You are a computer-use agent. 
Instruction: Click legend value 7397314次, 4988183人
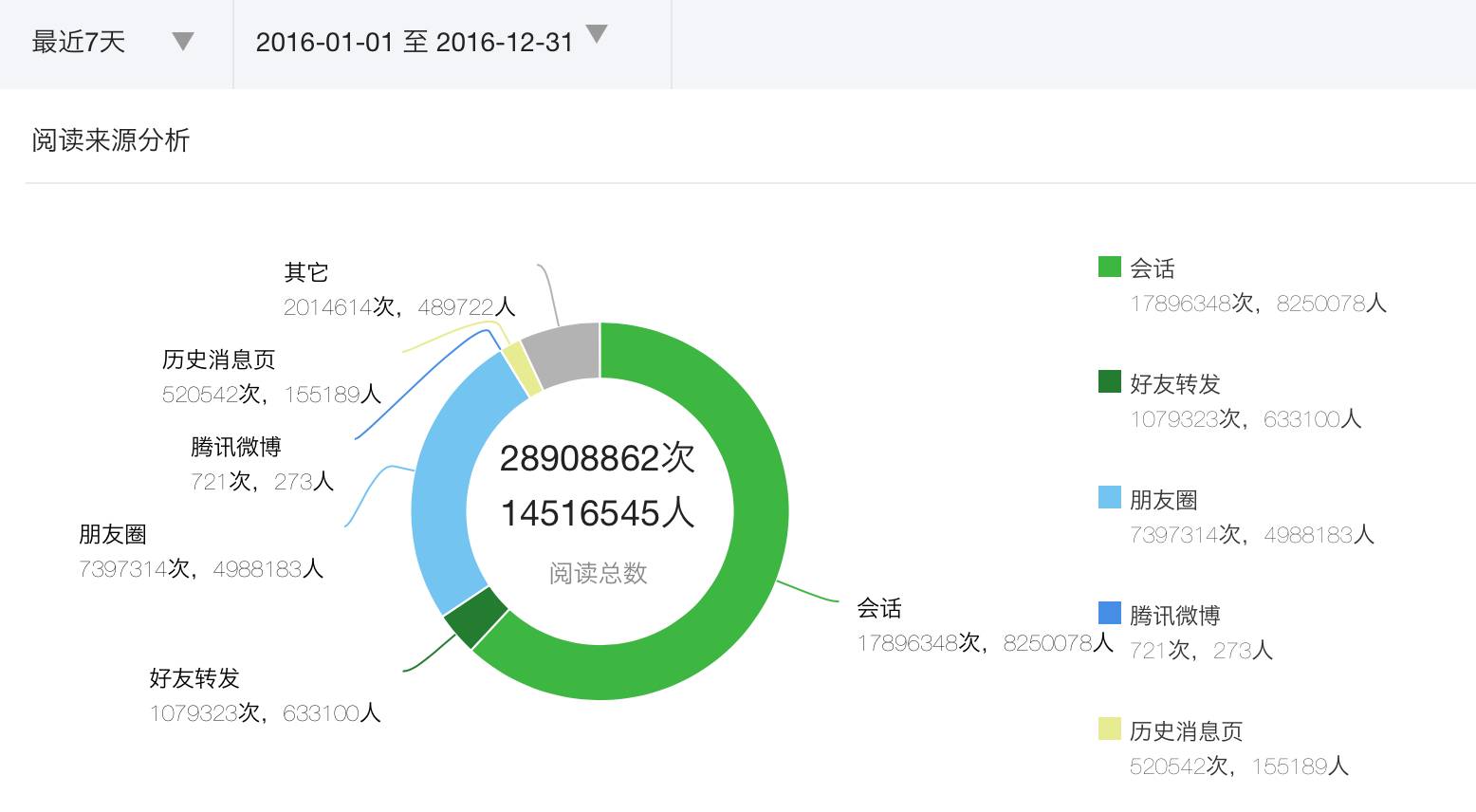(x=1252, y=535)
